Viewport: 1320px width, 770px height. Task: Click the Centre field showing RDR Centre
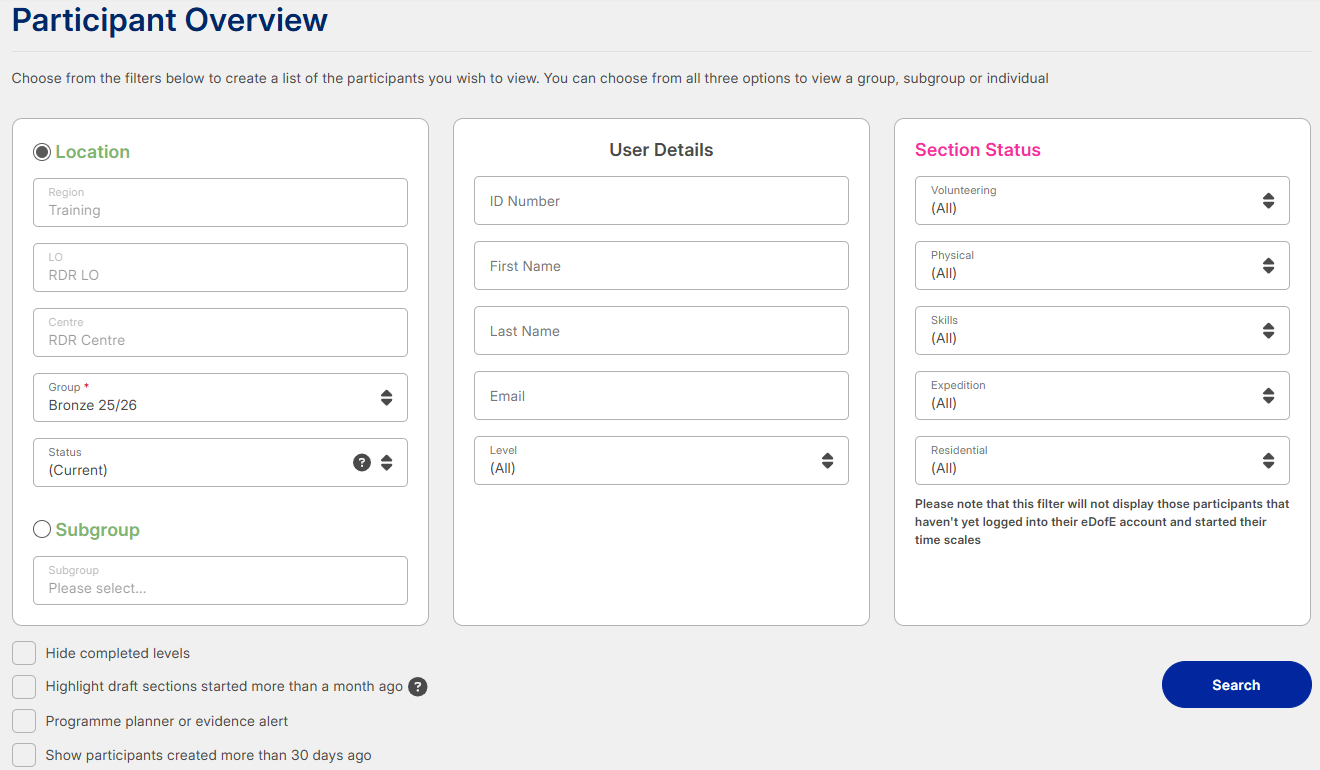tap(220, 332)
